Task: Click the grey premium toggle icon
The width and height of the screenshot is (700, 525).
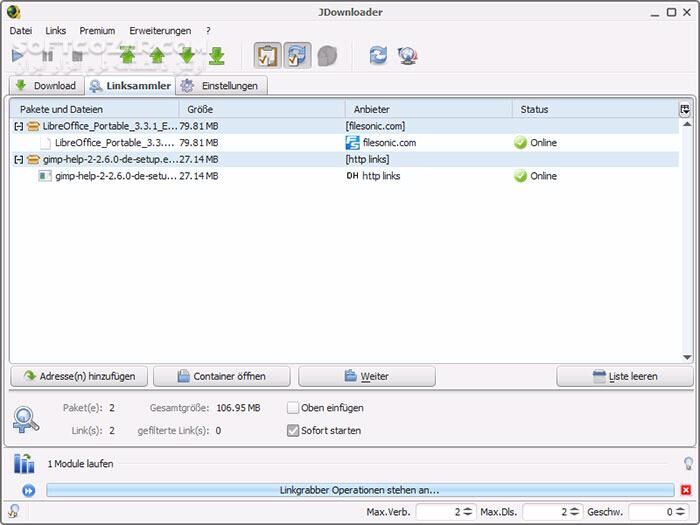Action: 327,56
